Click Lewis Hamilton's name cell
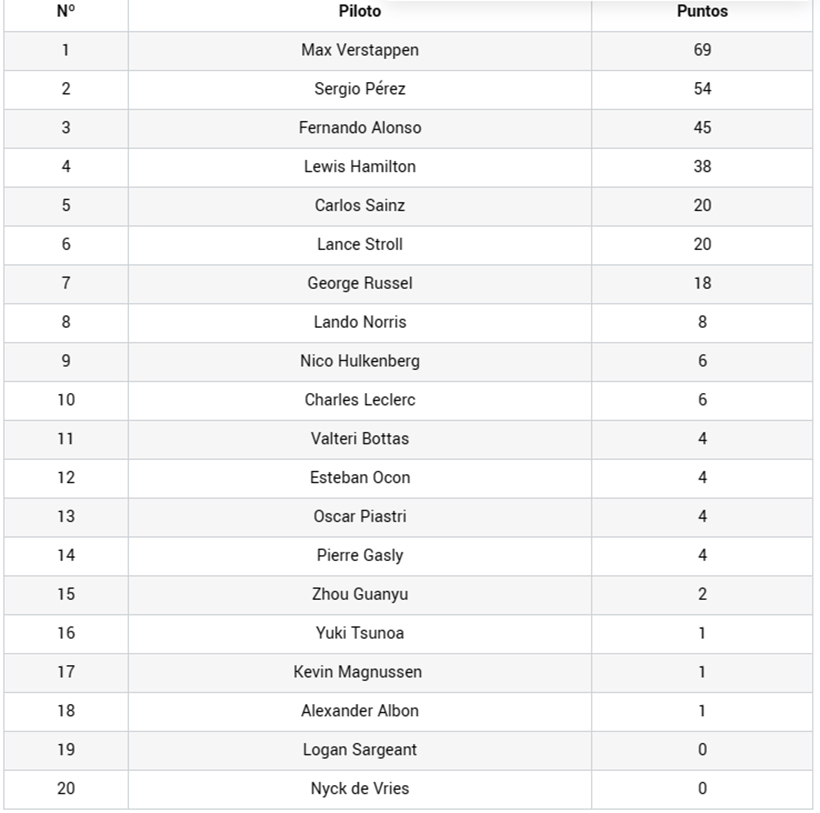 [359, 167]
